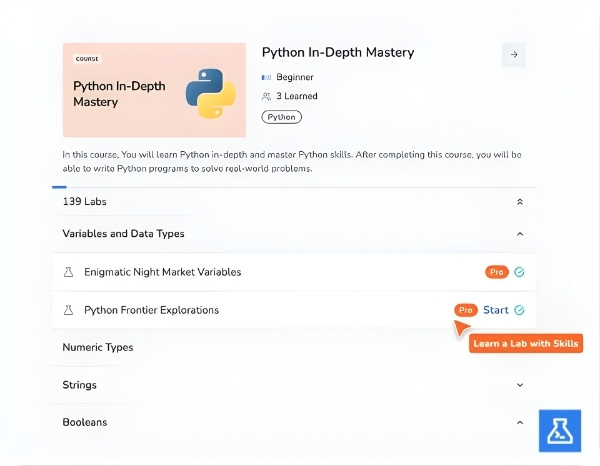Collapse all sections with the 139 Labs double chevron
Screen dimensions: 600x466
tap(520, 202)
